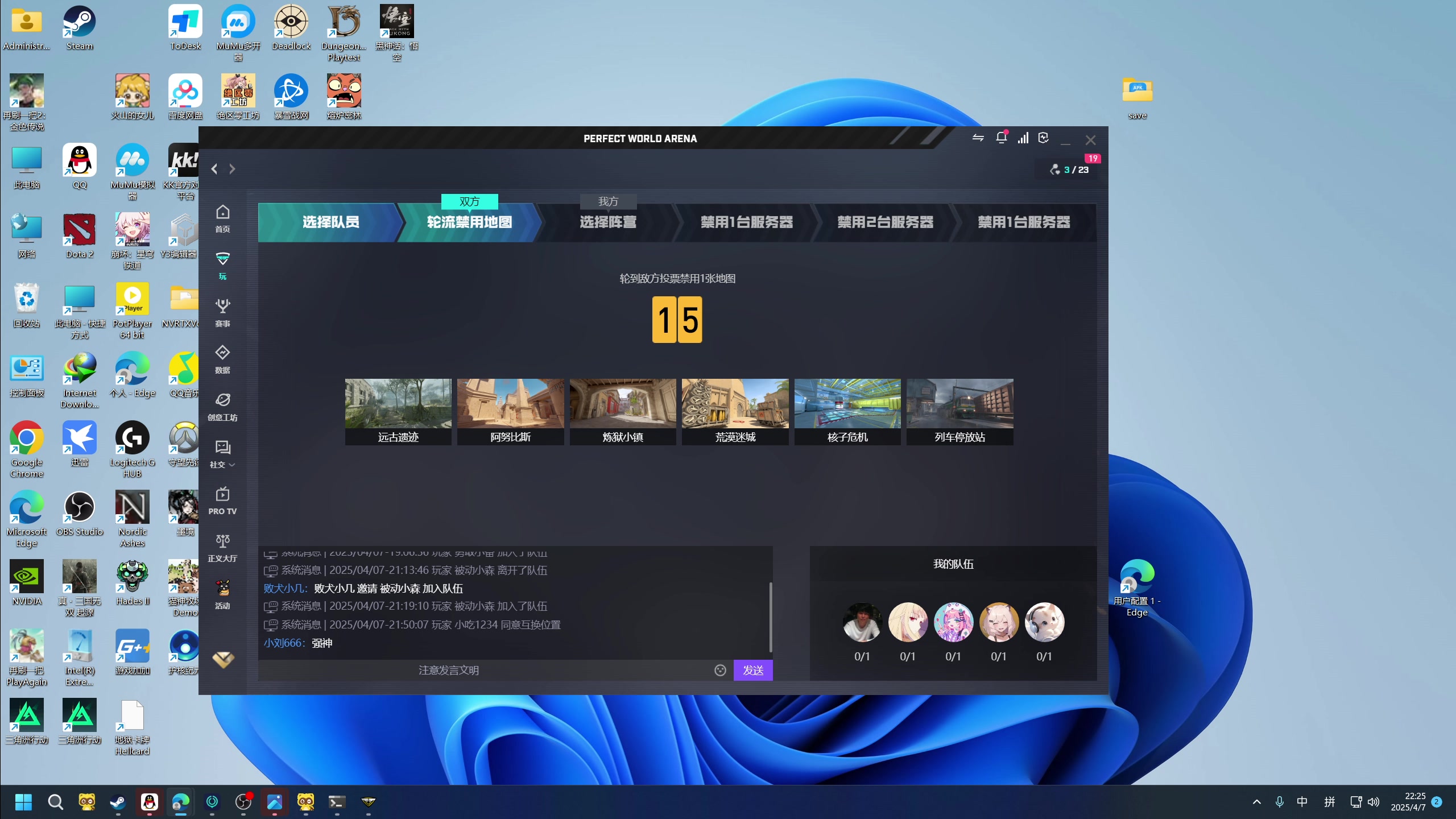The height and width of the screenshot is (819, 1456).
Task: Open the clock showing 22:25
Action: pos(1408,802)
